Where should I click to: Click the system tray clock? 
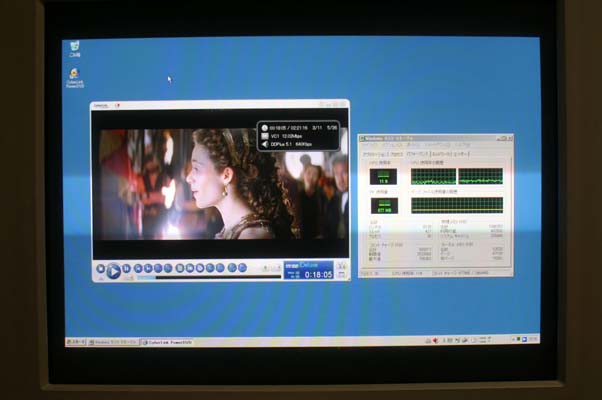point(533,339)
